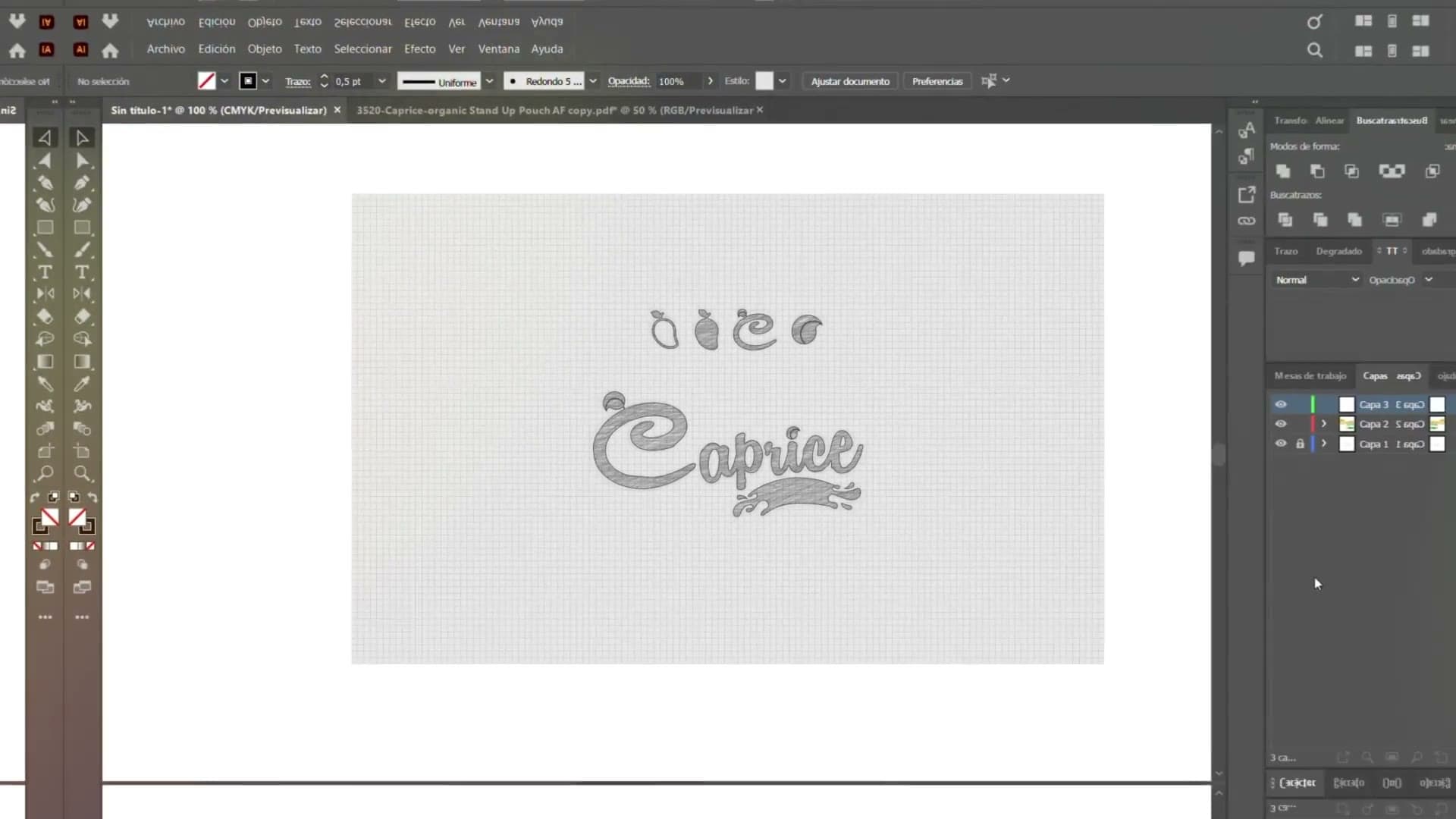Screen dimensions: 1456x819
Task: Pick the Eyedropper tool in the unmirrored tool column
Action: pyautogui.click(x=82, y=384)
